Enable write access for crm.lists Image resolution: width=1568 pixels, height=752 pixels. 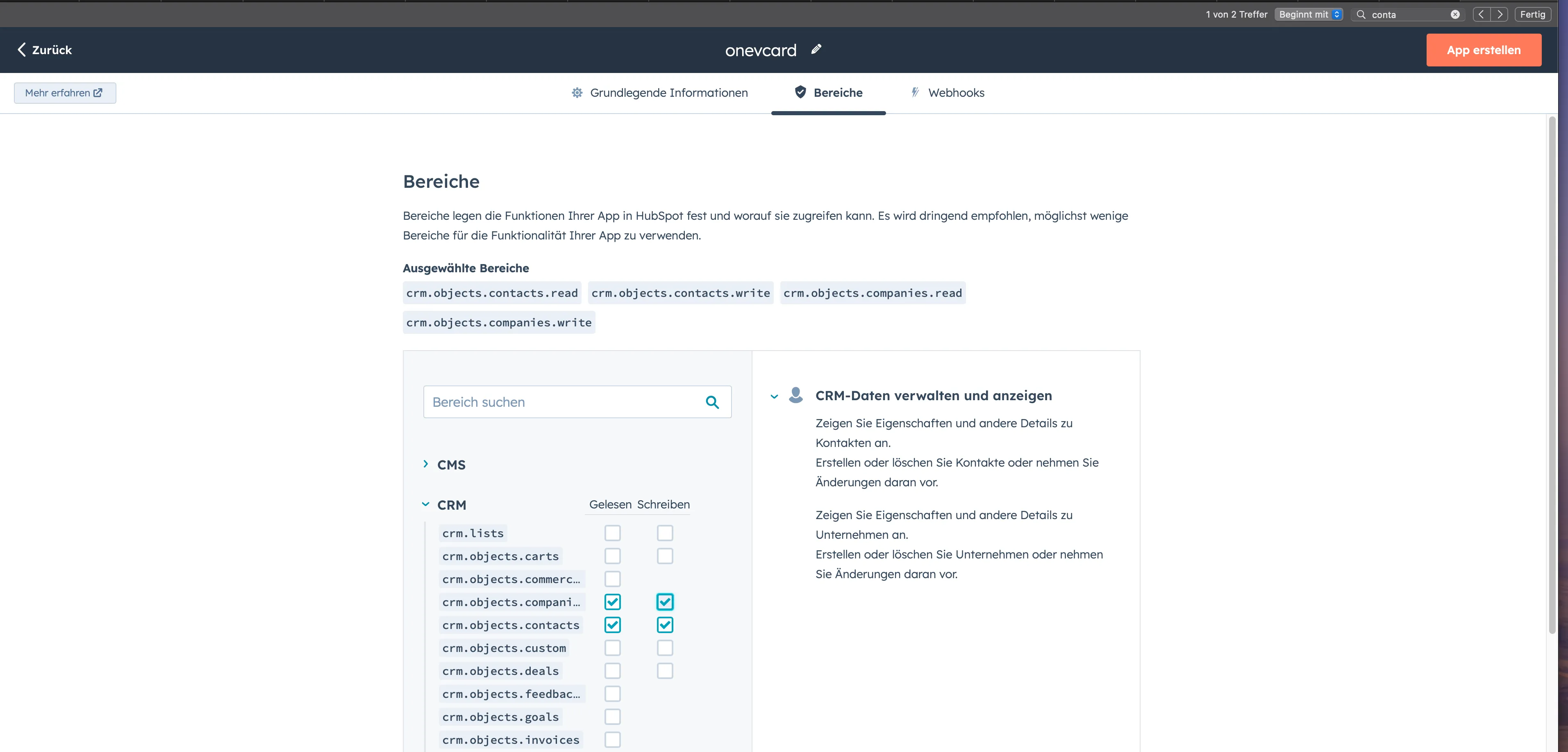pyautogui.click(x=665, y=533)
